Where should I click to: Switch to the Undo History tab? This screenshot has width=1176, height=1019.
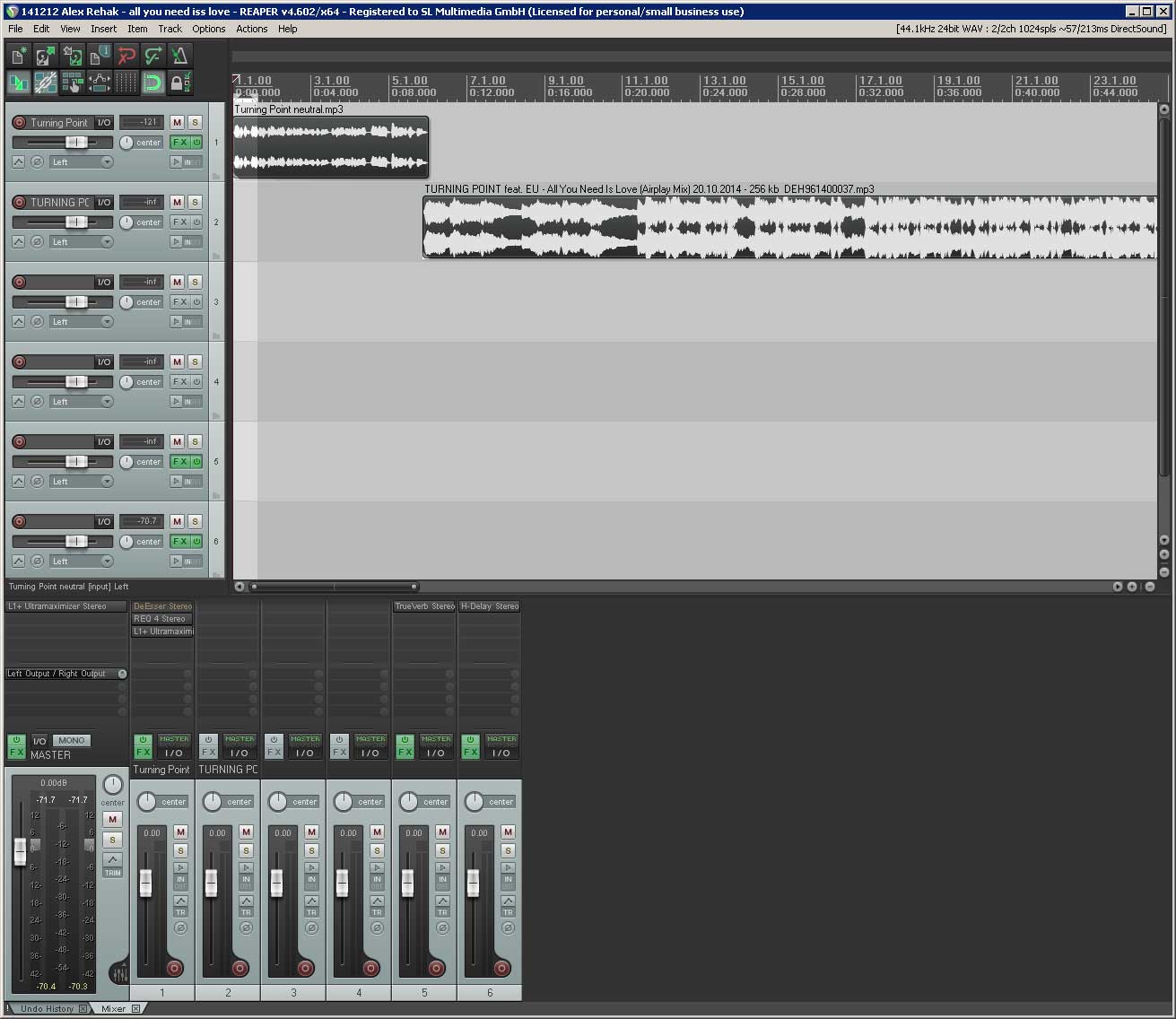coord(47,1008)
